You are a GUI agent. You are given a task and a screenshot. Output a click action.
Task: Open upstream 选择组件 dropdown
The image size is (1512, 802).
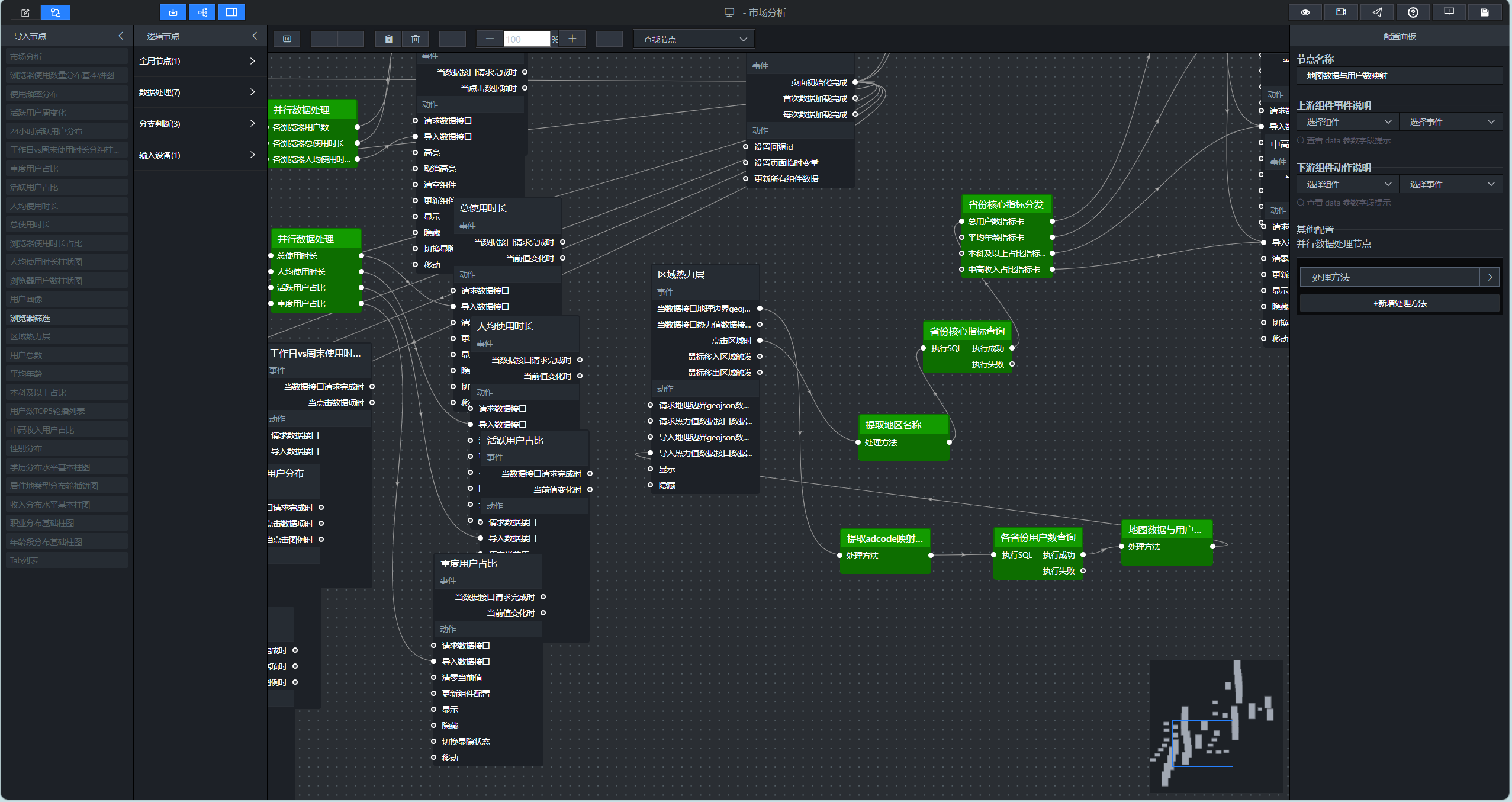(1348, 122)
